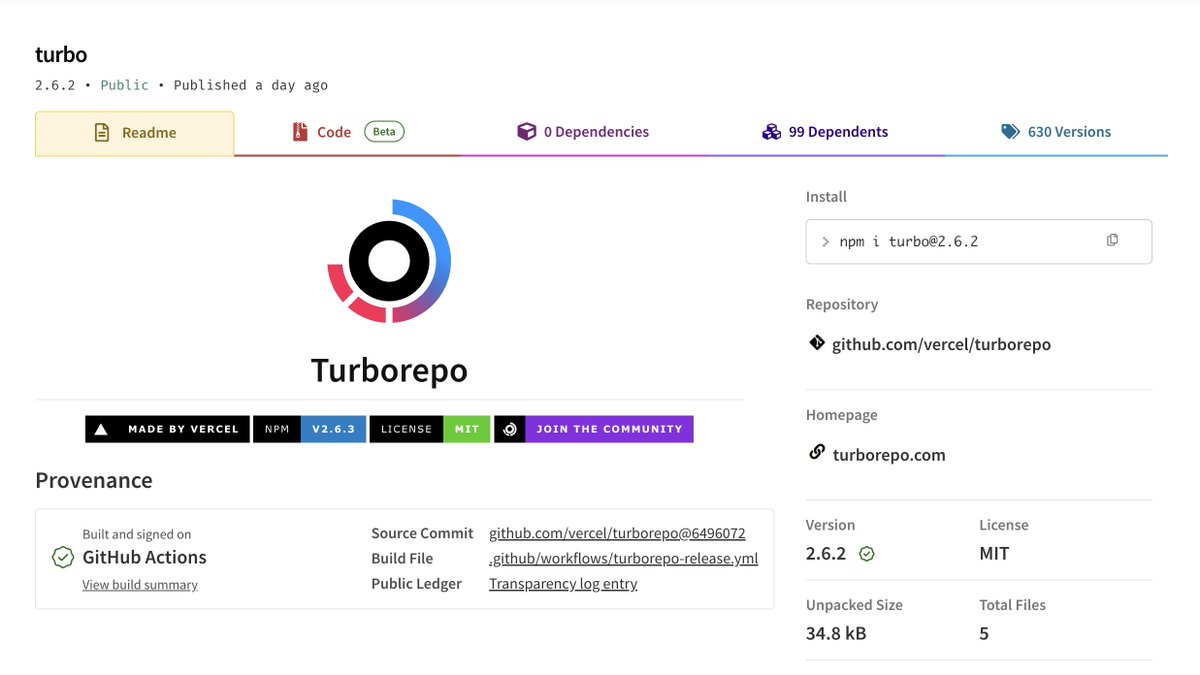This screenshot has width=1200, height=675.
Task: Click the Total Files value 5
Action: tap(984, 633)
